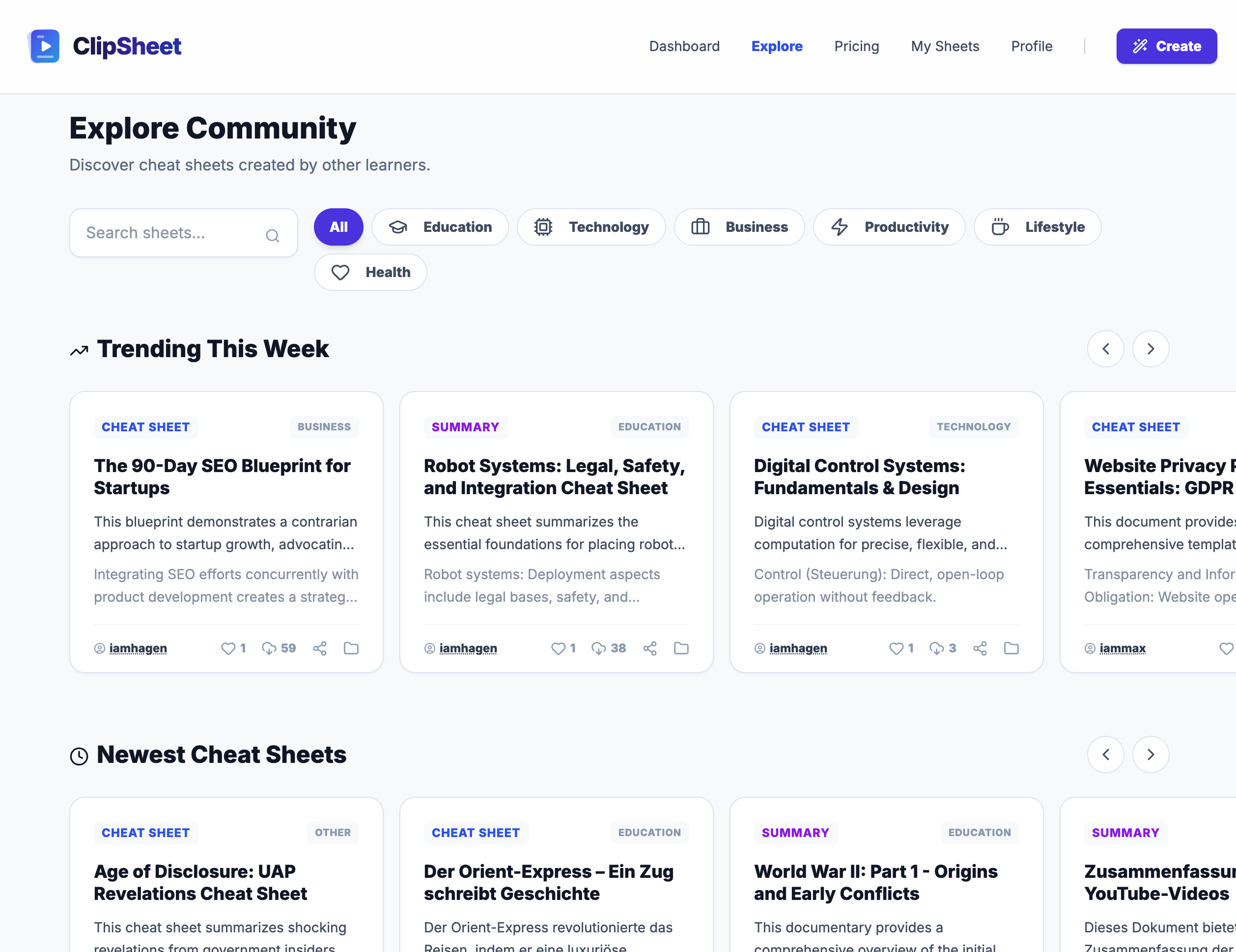The height and width of the screenshot is (952, 1236).
Task: Download Robot Systems summary sheet
Action: [x=599, y=648]
